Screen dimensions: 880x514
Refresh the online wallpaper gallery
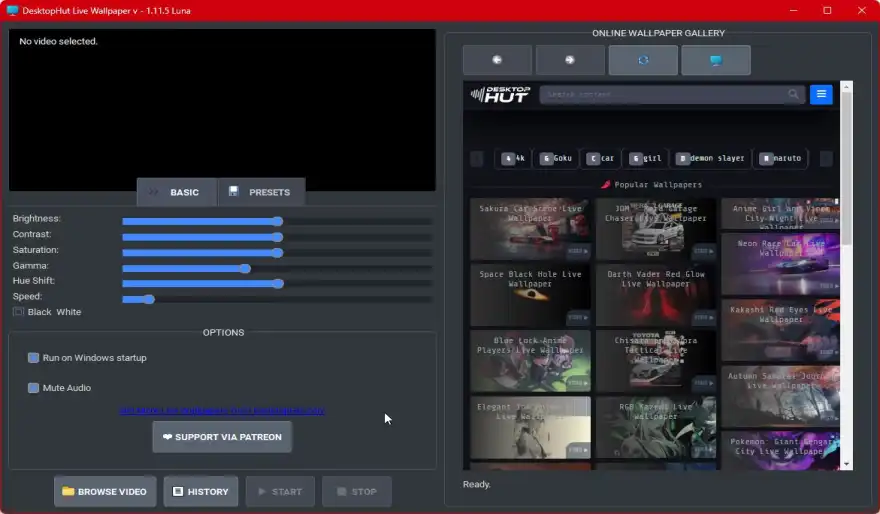643,60
